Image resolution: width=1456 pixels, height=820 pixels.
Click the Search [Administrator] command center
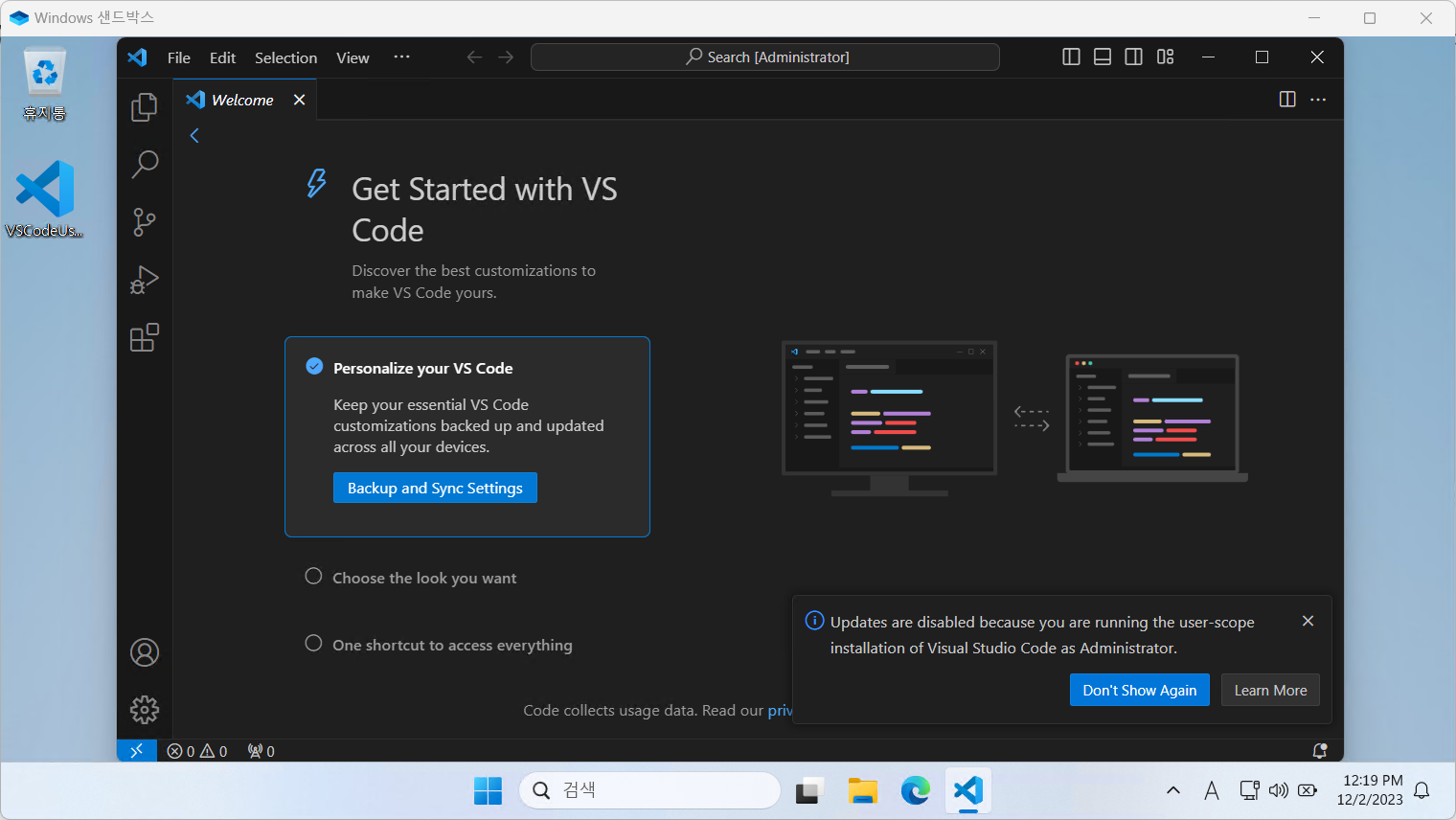(765, 57)
